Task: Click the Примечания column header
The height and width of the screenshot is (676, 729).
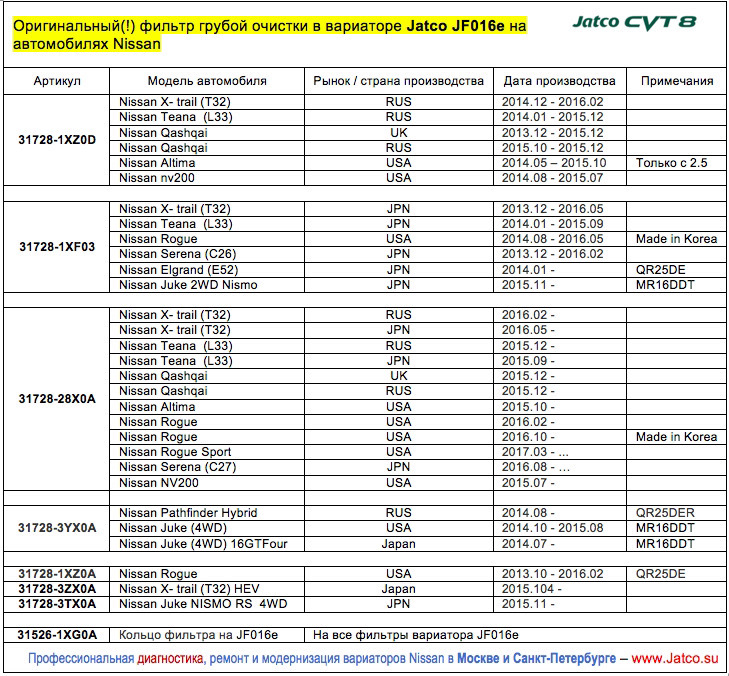Action: [x=677, y=81]
